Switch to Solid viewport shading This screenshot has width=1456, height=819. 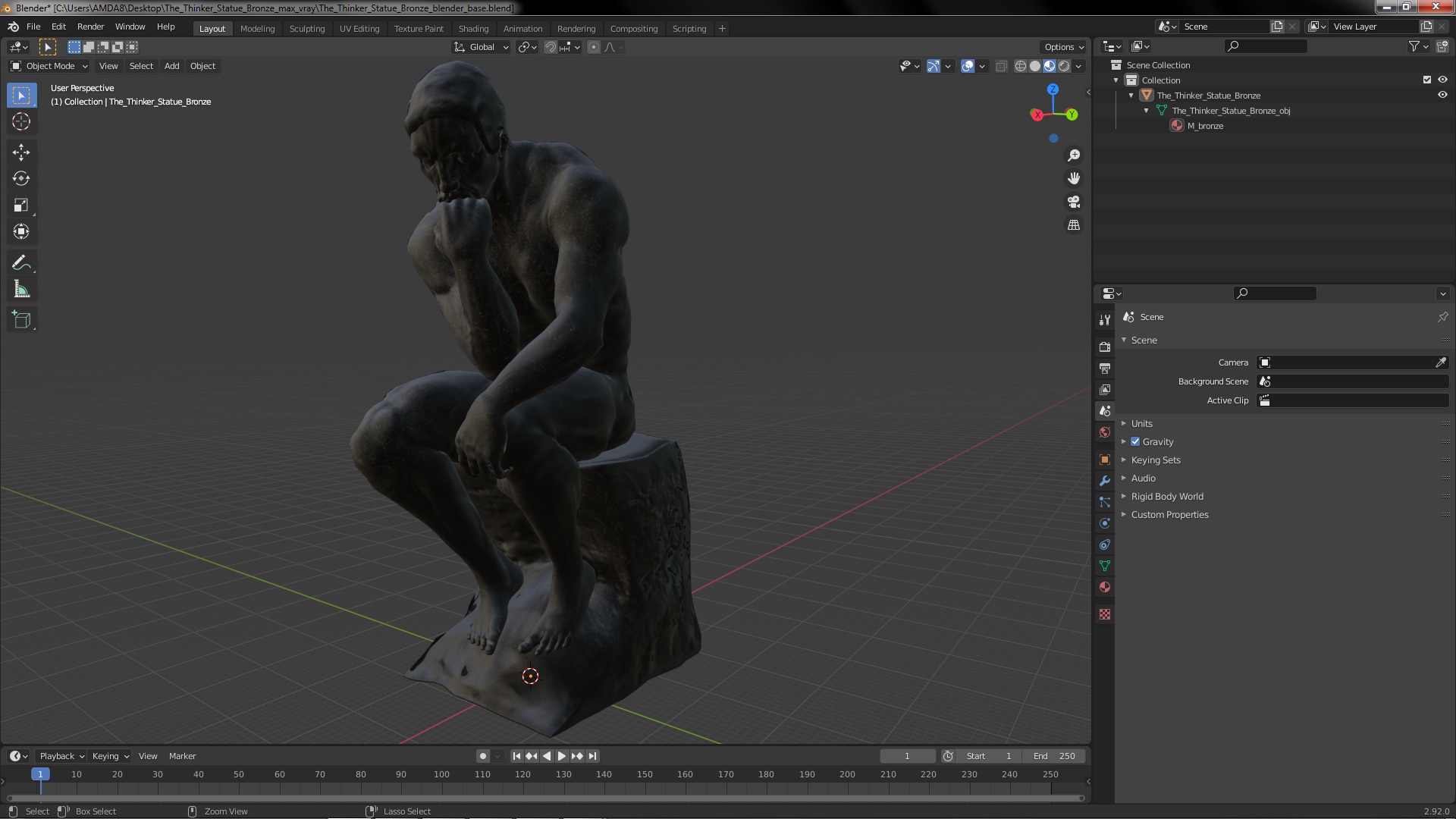(1035, 67)
